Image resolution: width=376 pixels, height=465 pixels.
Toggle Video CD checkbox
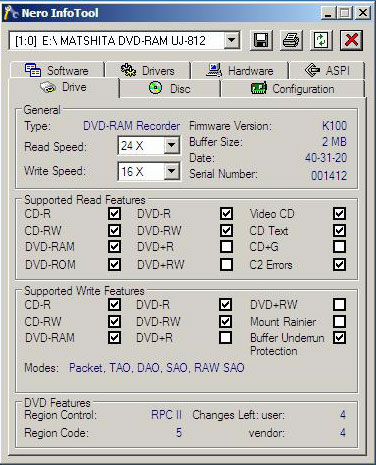tap(339, 214)
